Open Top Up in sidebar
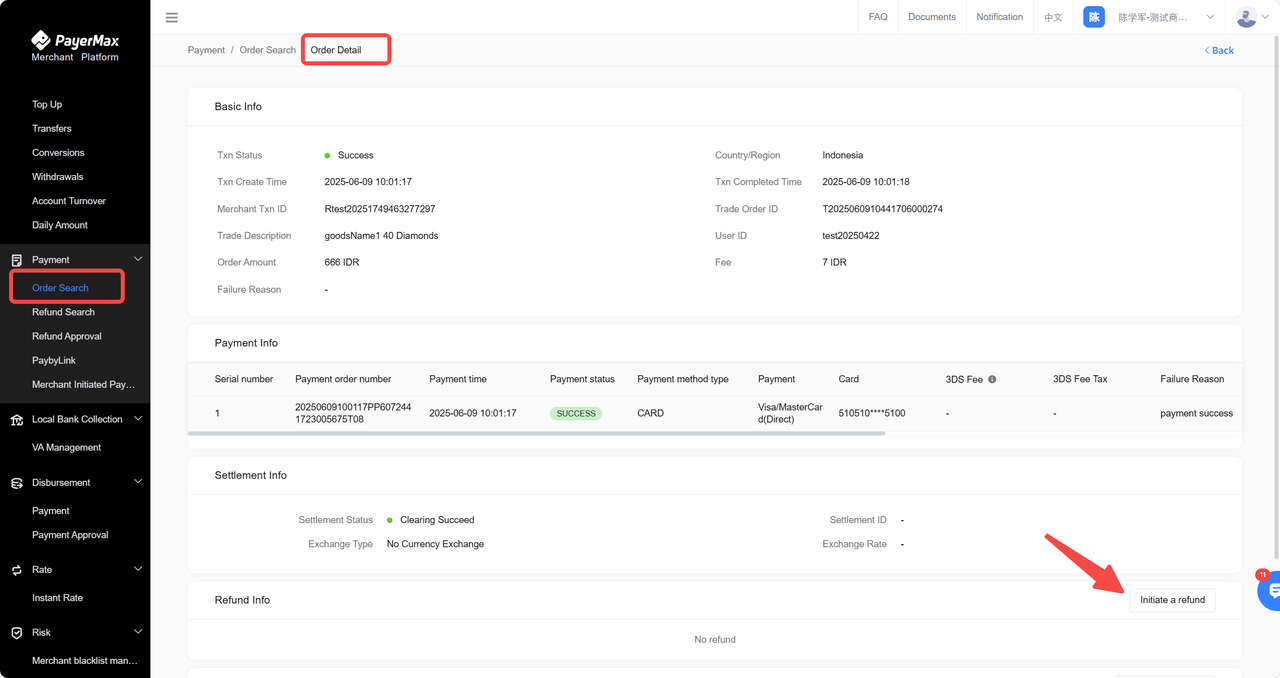 point(47,104)
